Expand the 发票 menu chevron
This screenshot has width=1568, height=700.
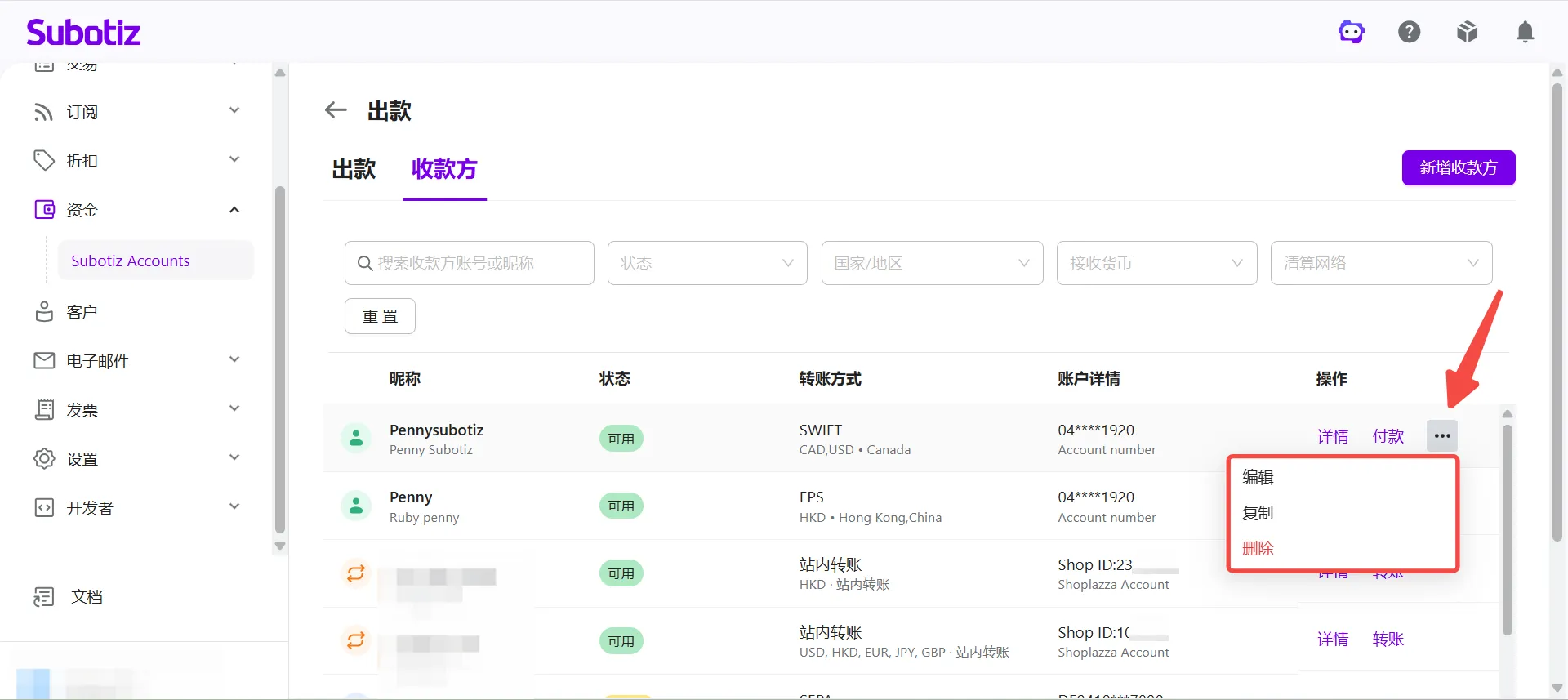tap(234, 408)
